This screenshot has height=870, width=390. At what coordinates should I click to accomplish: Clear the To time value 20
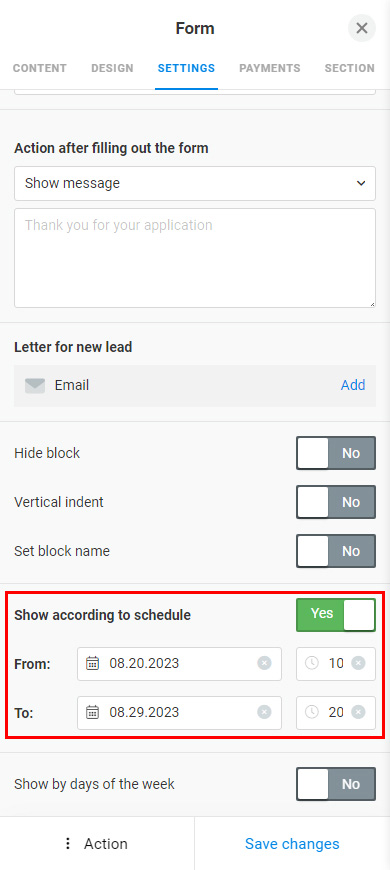358,712
